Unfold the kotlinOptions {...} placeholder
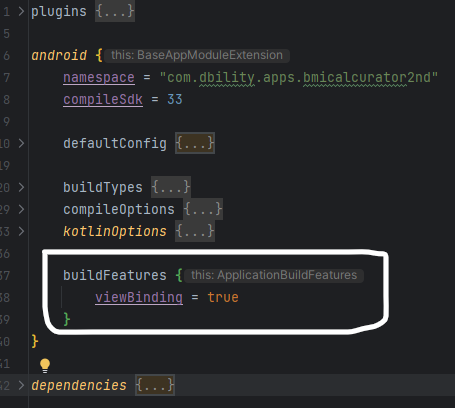455x408 pixels. click(x=195, y=231)
